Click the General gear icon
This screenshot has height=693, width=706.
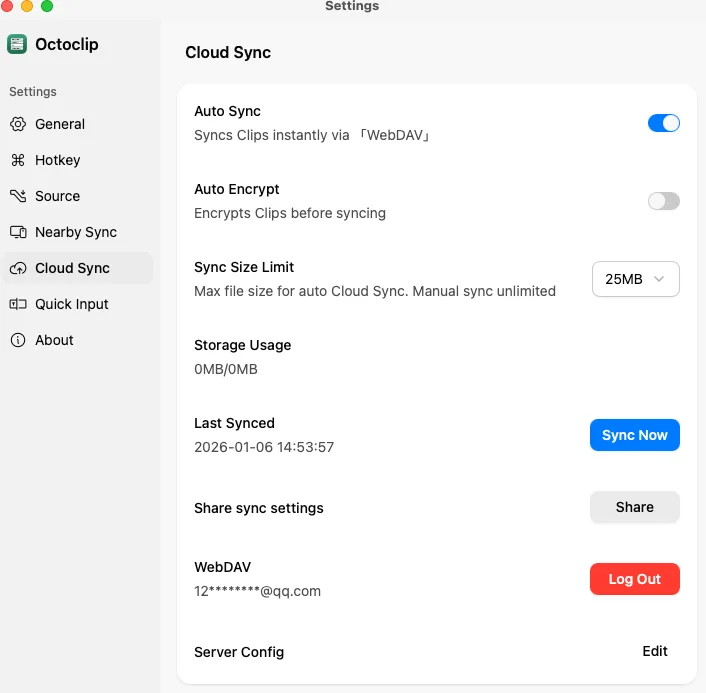pos(18,124)
